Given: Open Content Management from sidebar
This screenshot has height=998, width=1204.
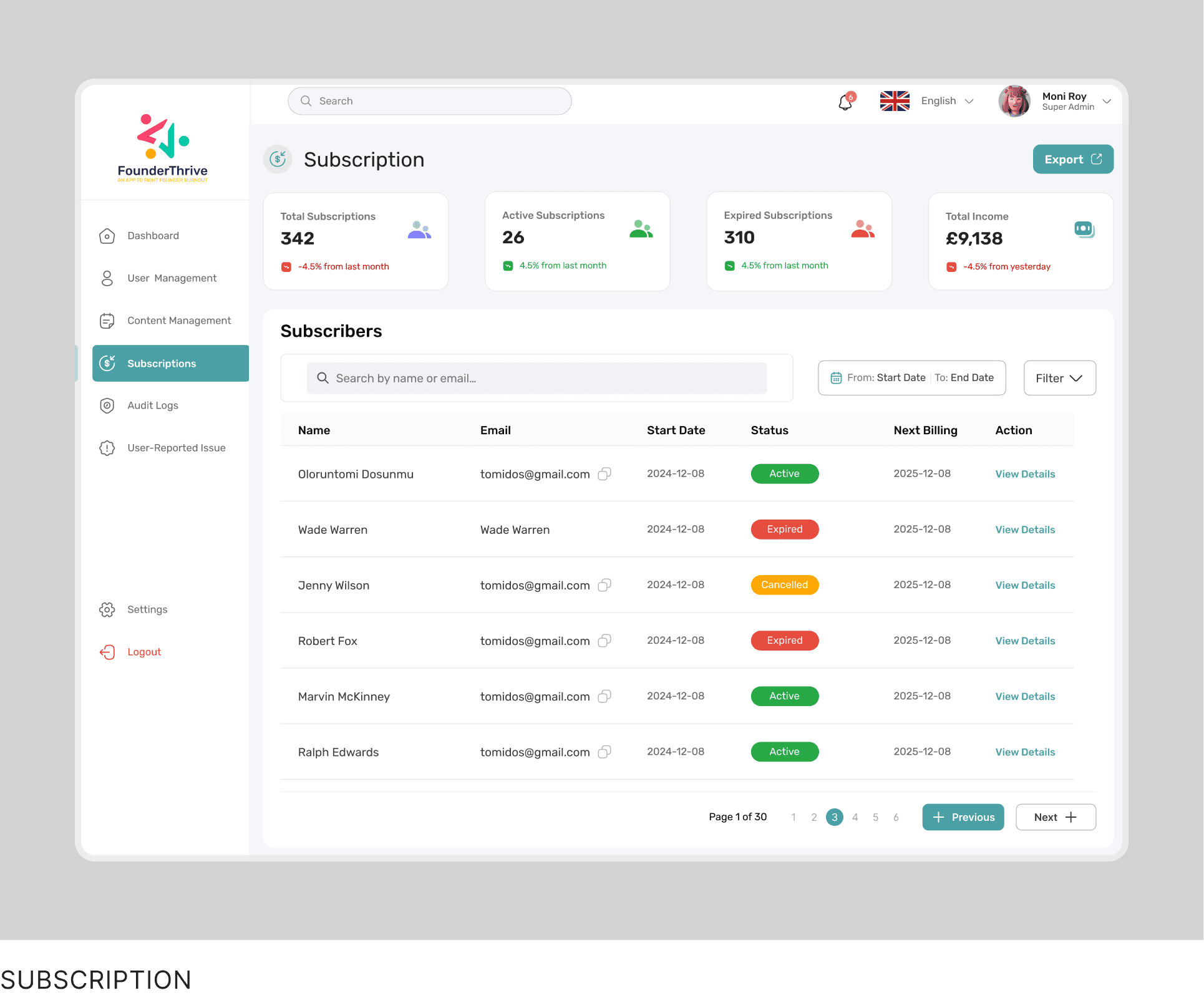Looking at the screenshot, I should pos(179,321).
